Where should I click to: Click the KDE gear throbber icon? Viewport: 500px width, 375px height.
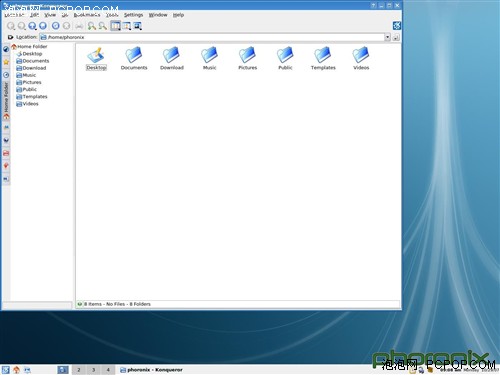click(397, 26)
